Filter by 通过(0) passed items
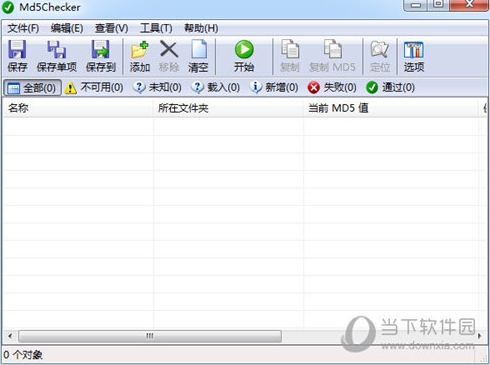Viewport: 490px width, 365px height. [x=390, y=88]
